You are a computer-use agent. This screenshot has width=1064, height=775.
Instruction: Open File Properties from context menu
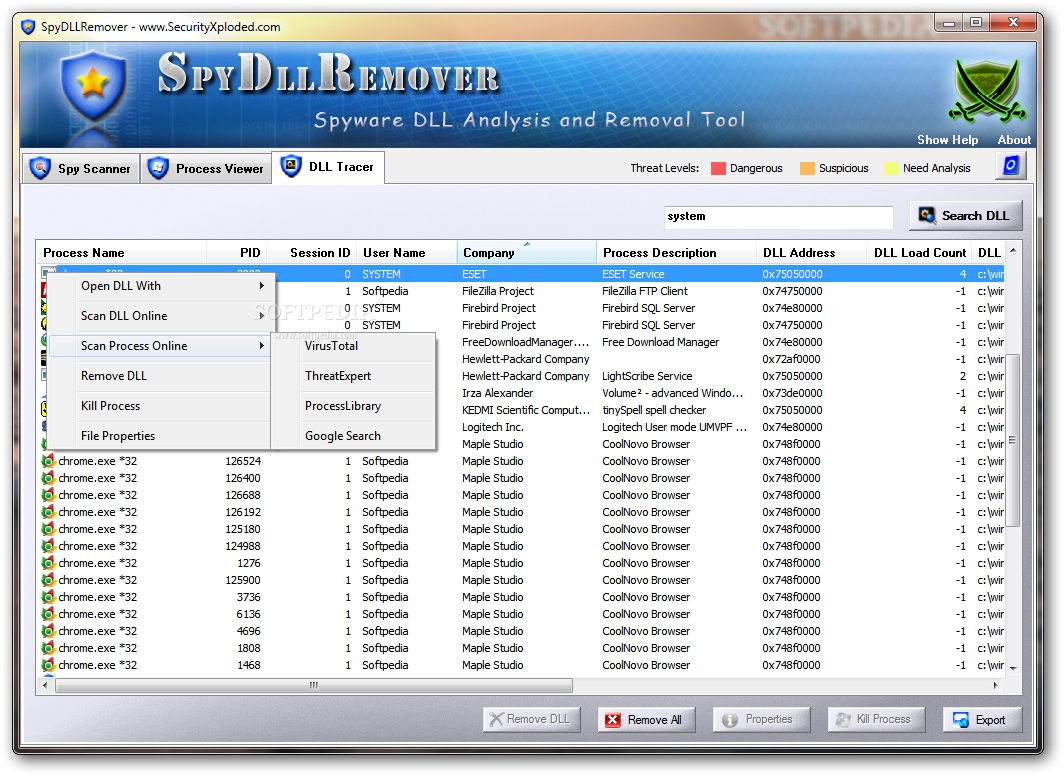click(x=159, y=436)
